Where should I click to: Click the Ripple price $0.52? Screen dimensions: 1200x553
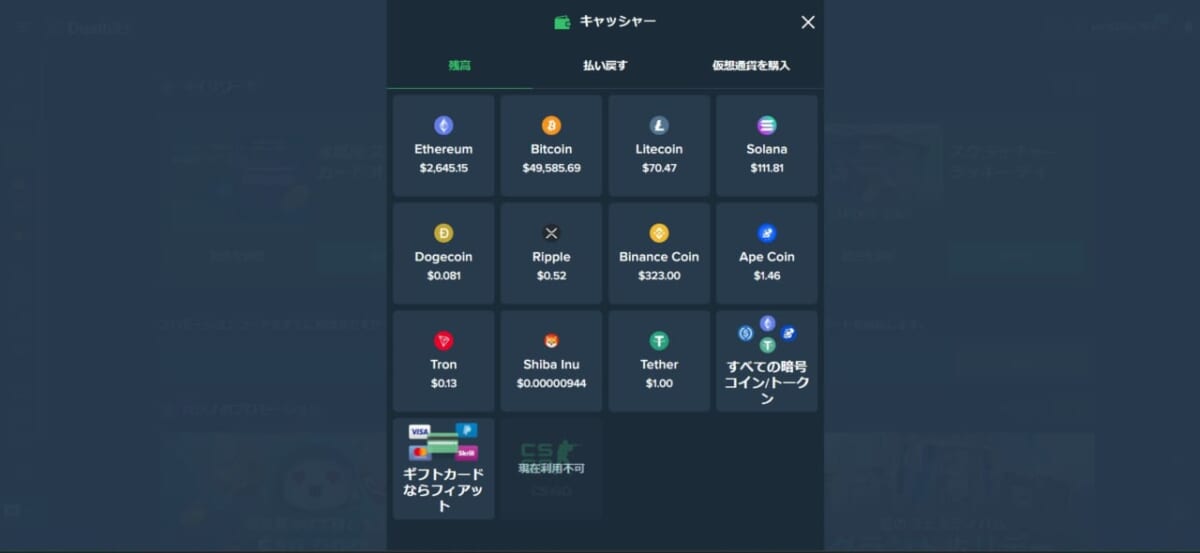point(551,276)
